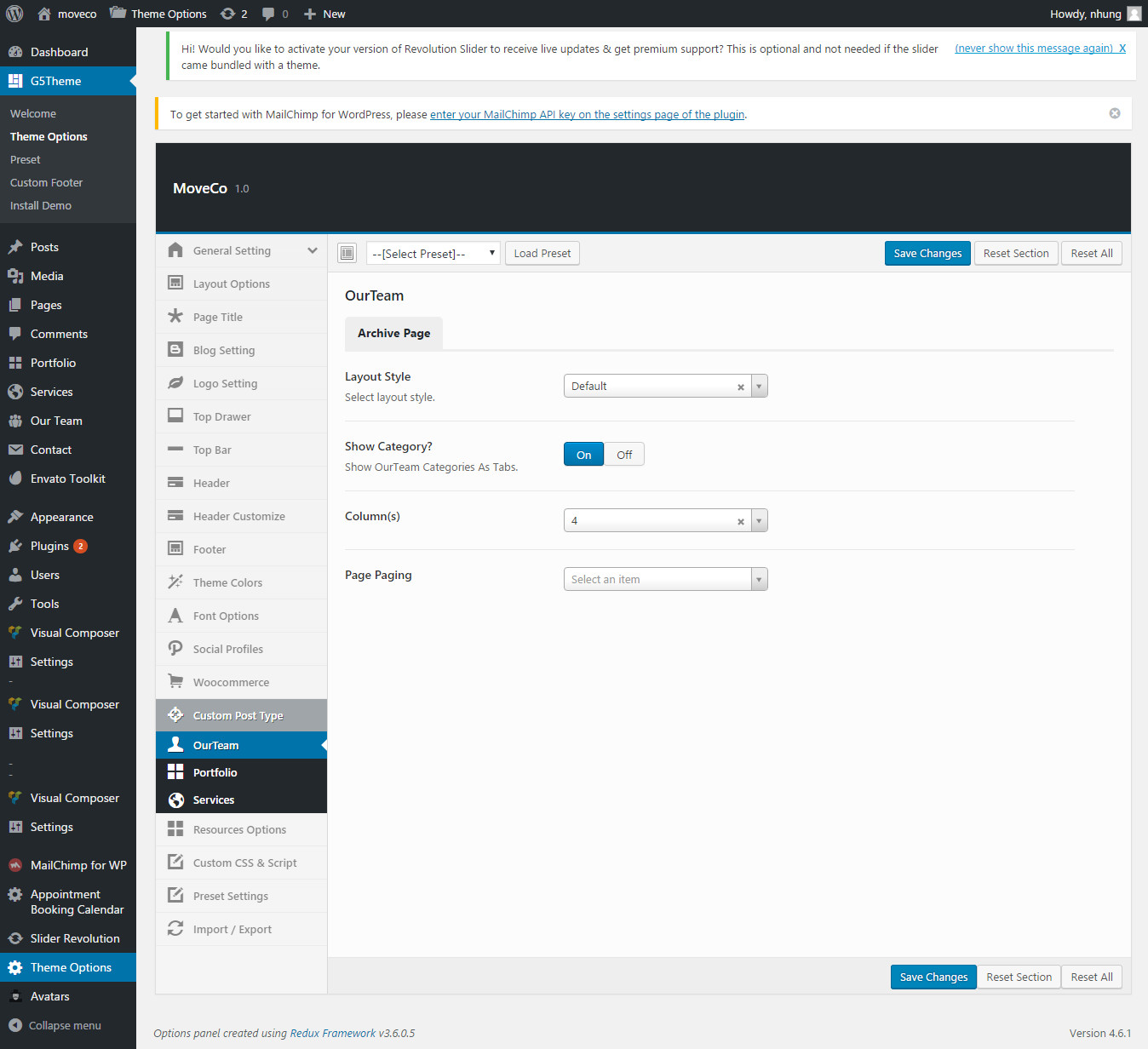Click the top Reset Section button
The width and height of the screenshot is (1148, 1049).
(1016, 253)
